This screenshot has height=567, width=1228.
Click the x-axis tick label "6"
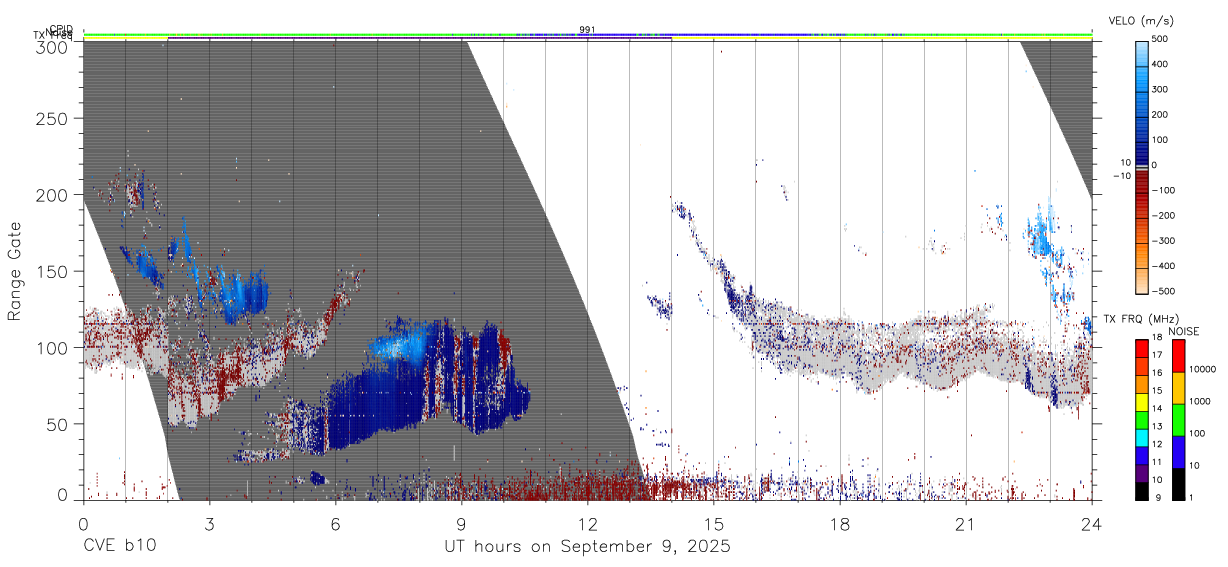[x=335, y=524]
